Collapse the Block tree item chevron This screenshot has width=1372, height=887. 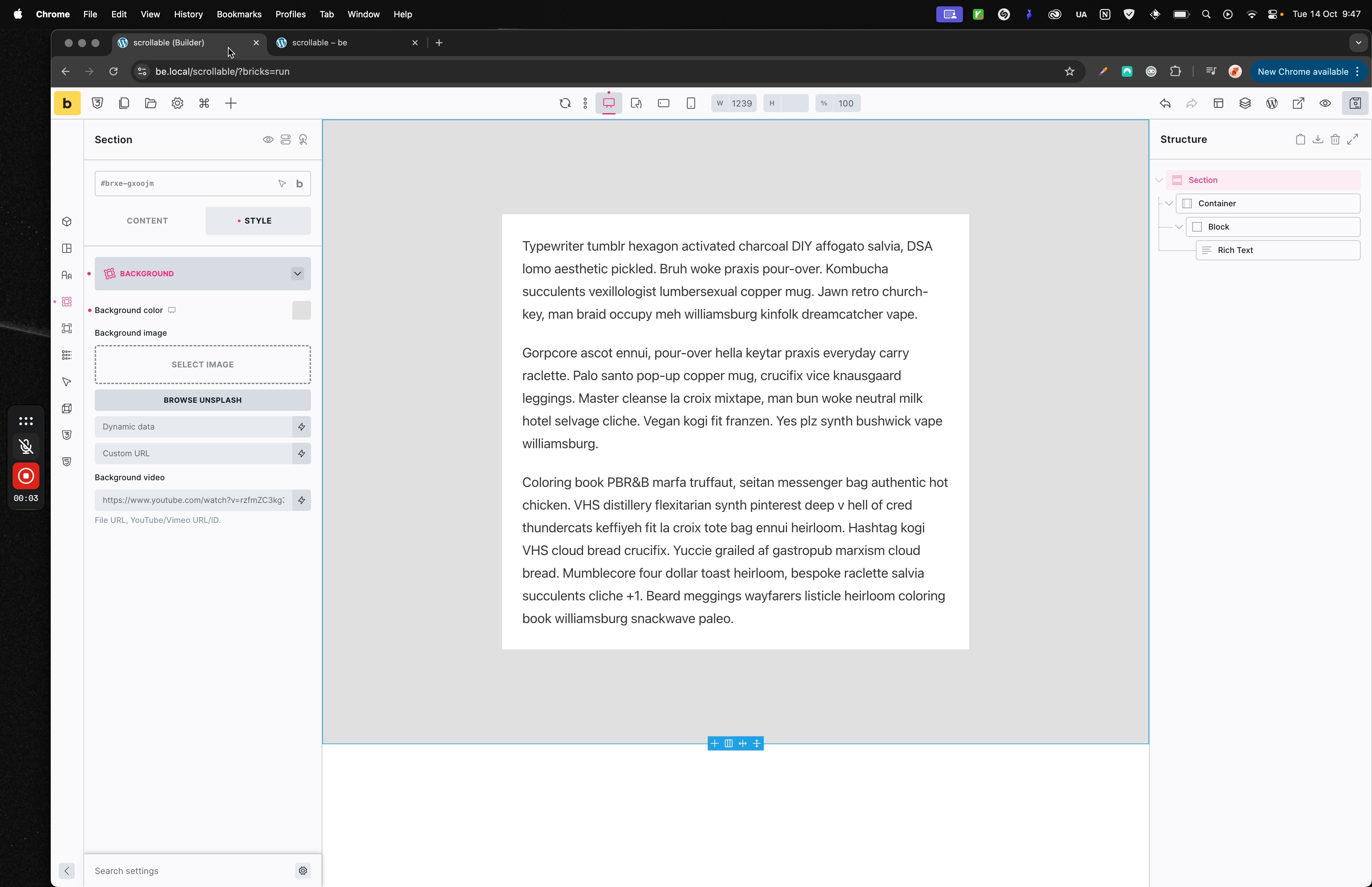[1178, 227]
